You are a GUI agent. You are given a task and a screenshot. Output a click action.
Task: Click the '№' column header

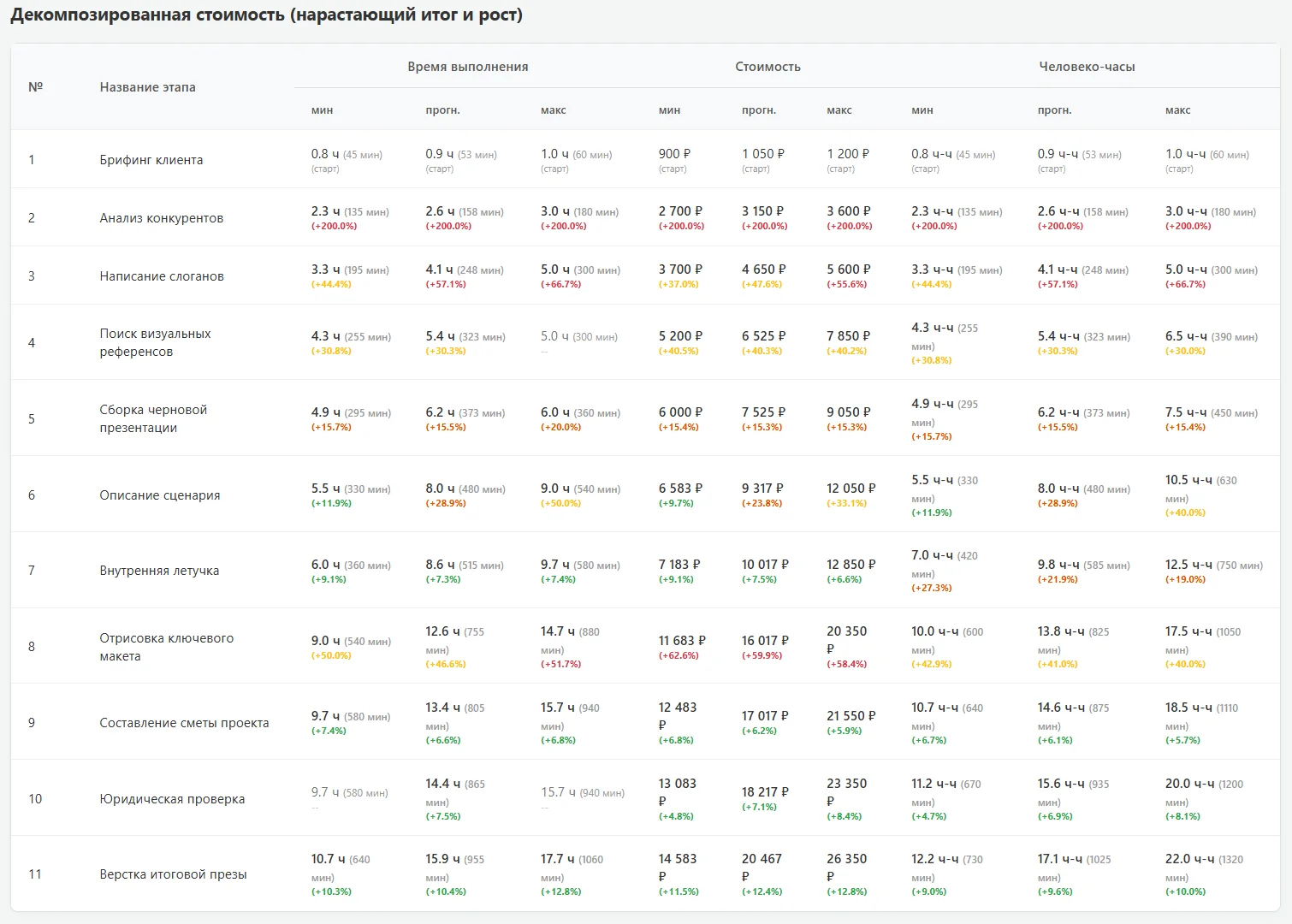click(x=35, y=87)
